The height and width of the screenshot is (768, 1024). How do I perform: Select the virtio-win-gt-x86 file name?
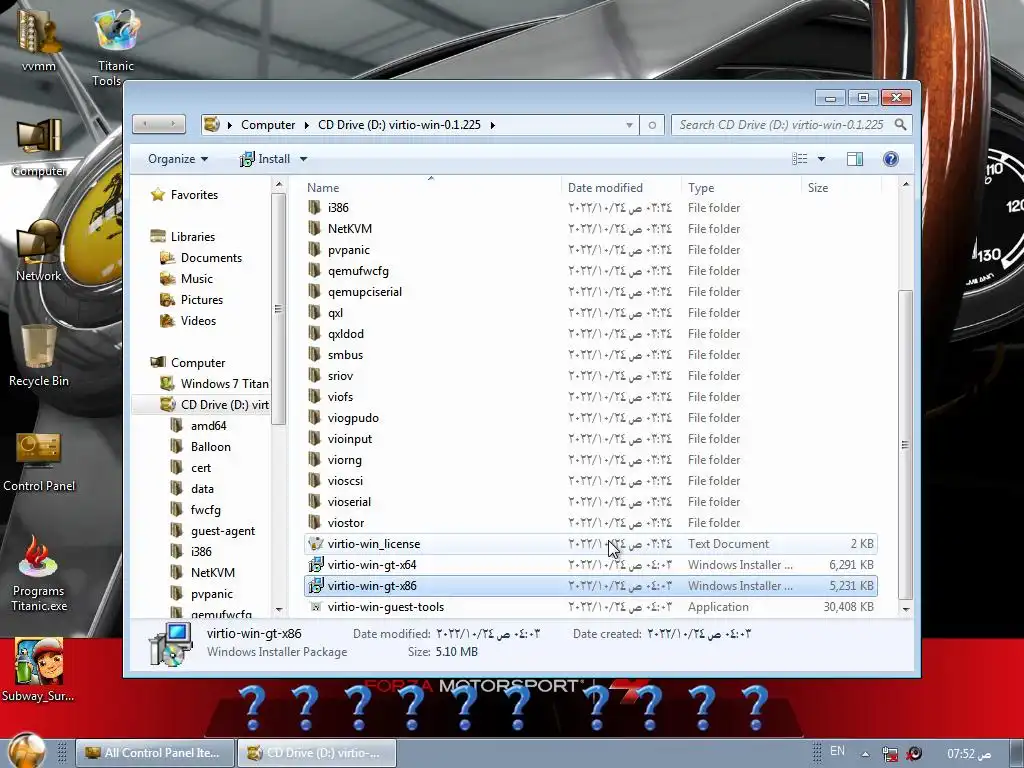coord(372,586)
